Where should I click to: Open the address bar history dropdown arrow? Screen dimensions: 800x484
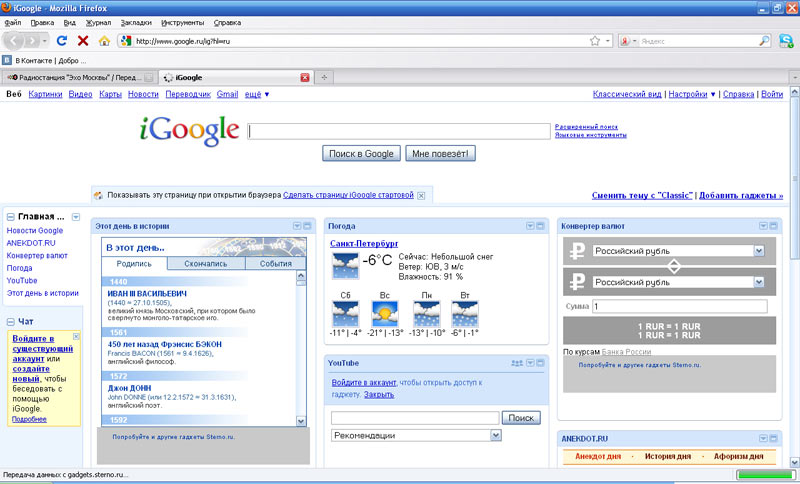[608, 41]
